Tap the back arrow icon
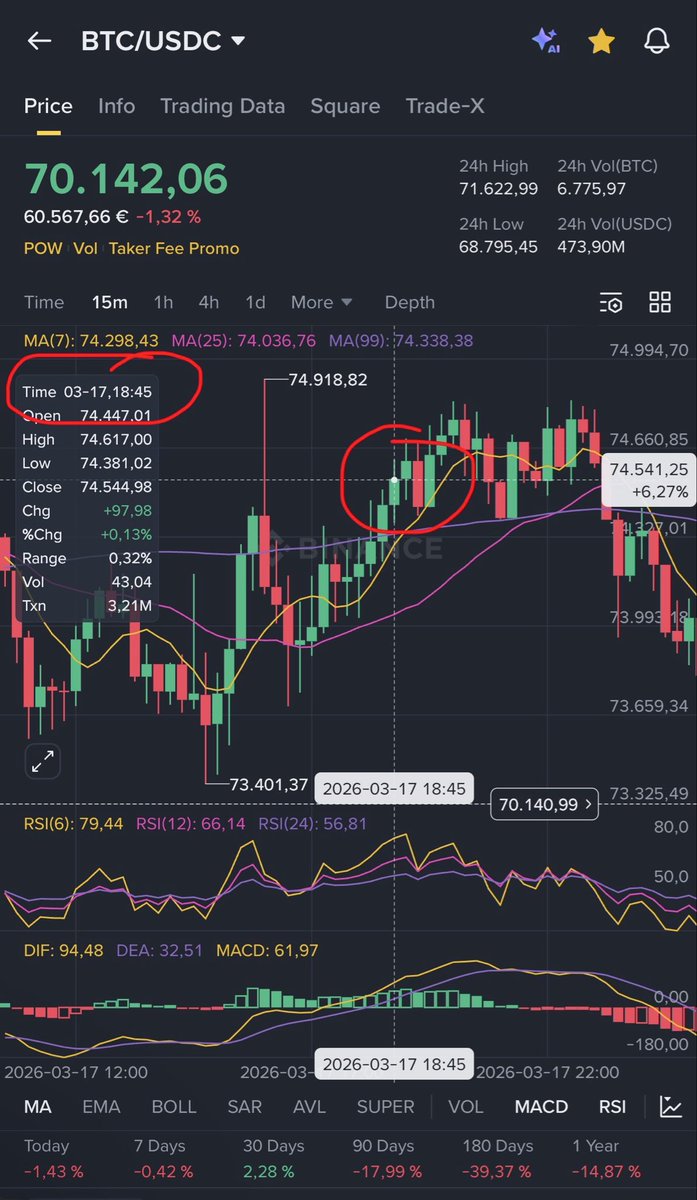The height and width of the screenshot is (1200, 697). (x=39, y=41)
